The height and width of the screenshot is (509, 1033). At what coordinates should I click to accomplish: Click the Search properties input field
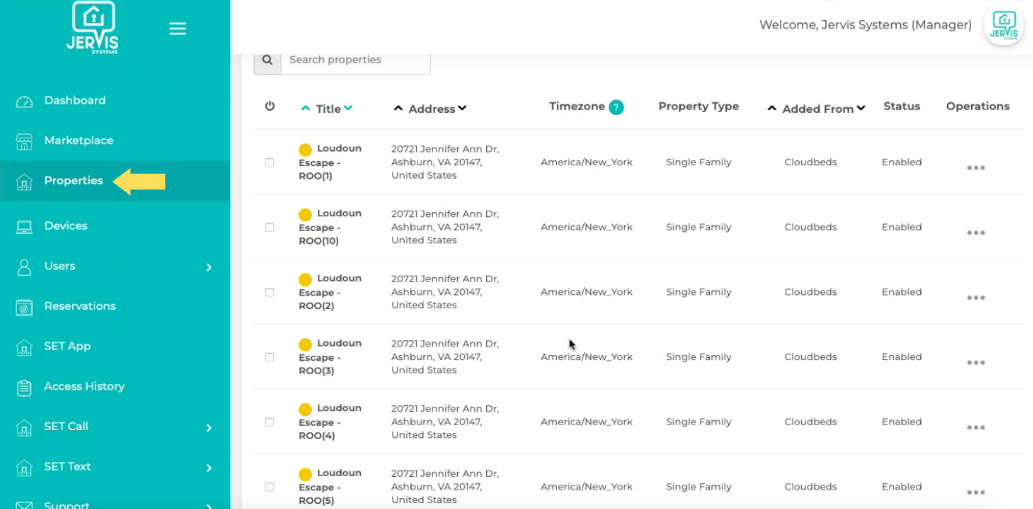point(355,60)
